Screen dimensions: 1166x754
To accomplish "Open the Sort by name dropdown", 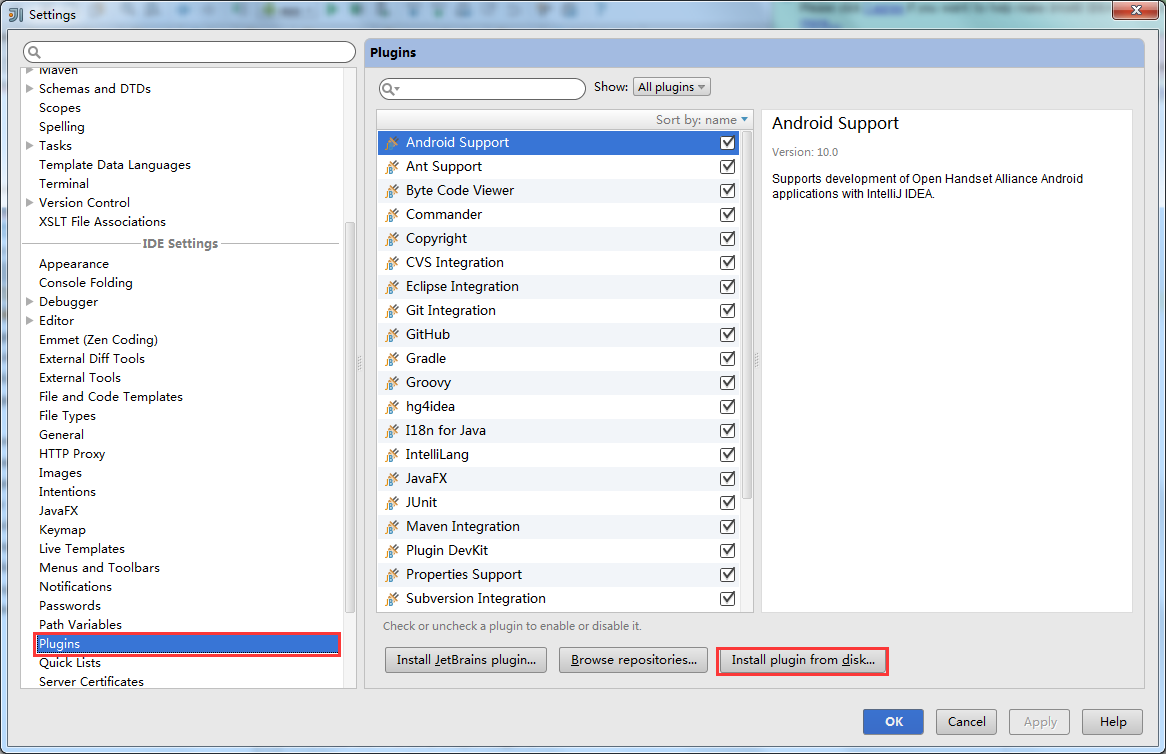I will point(701,120).
